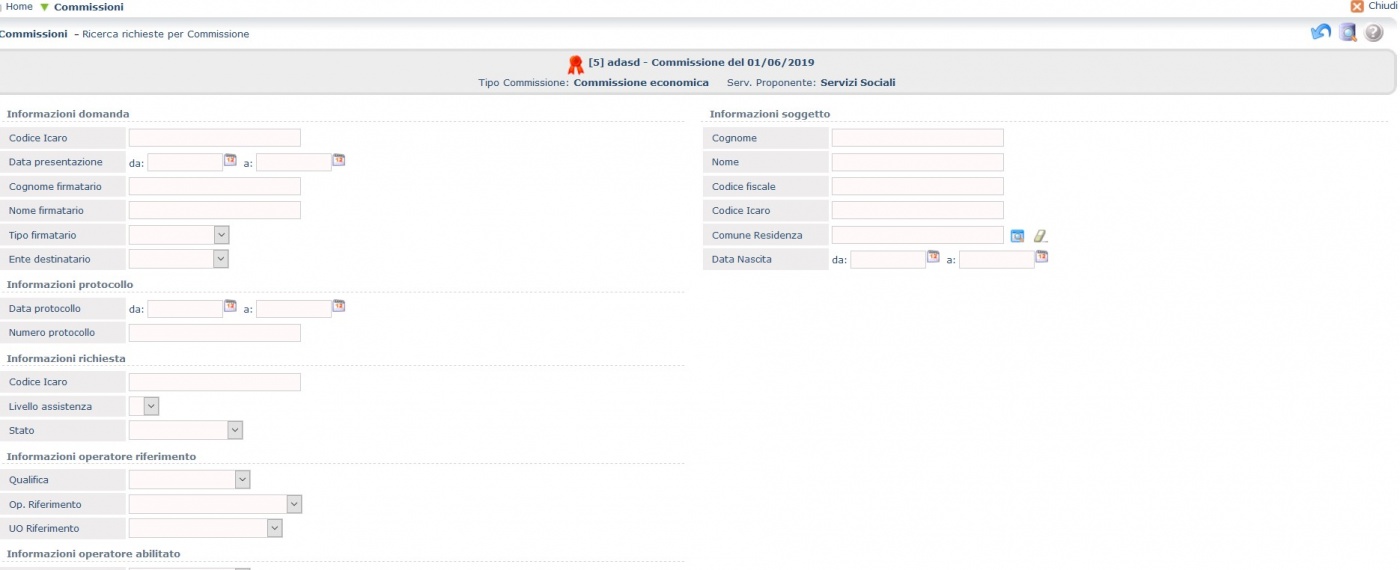
Task: Click the database search icon
Action: pyautogui.click(x=1348, y=33)
